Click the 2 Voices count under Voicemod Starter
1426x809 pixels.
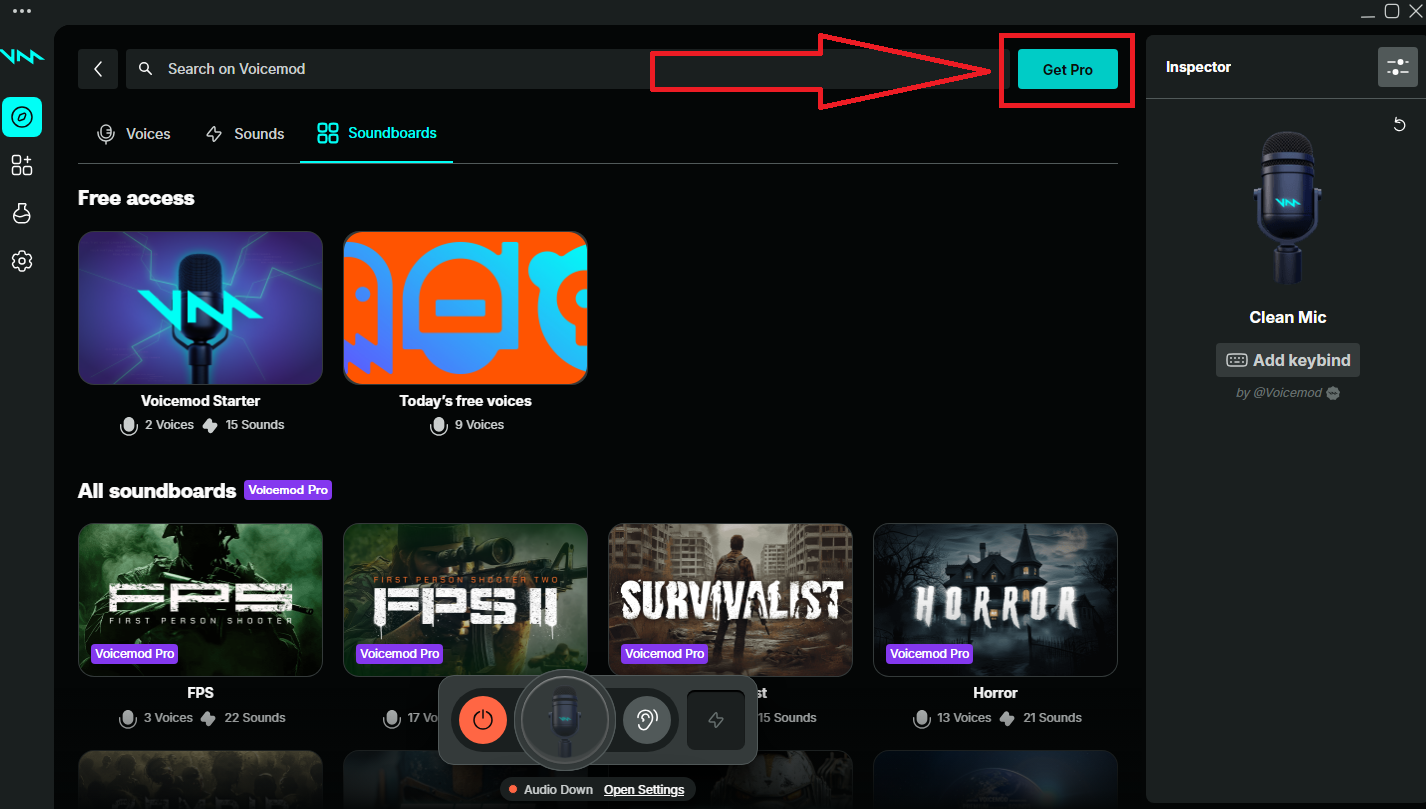pyautogui.click(x=157, y=425)
